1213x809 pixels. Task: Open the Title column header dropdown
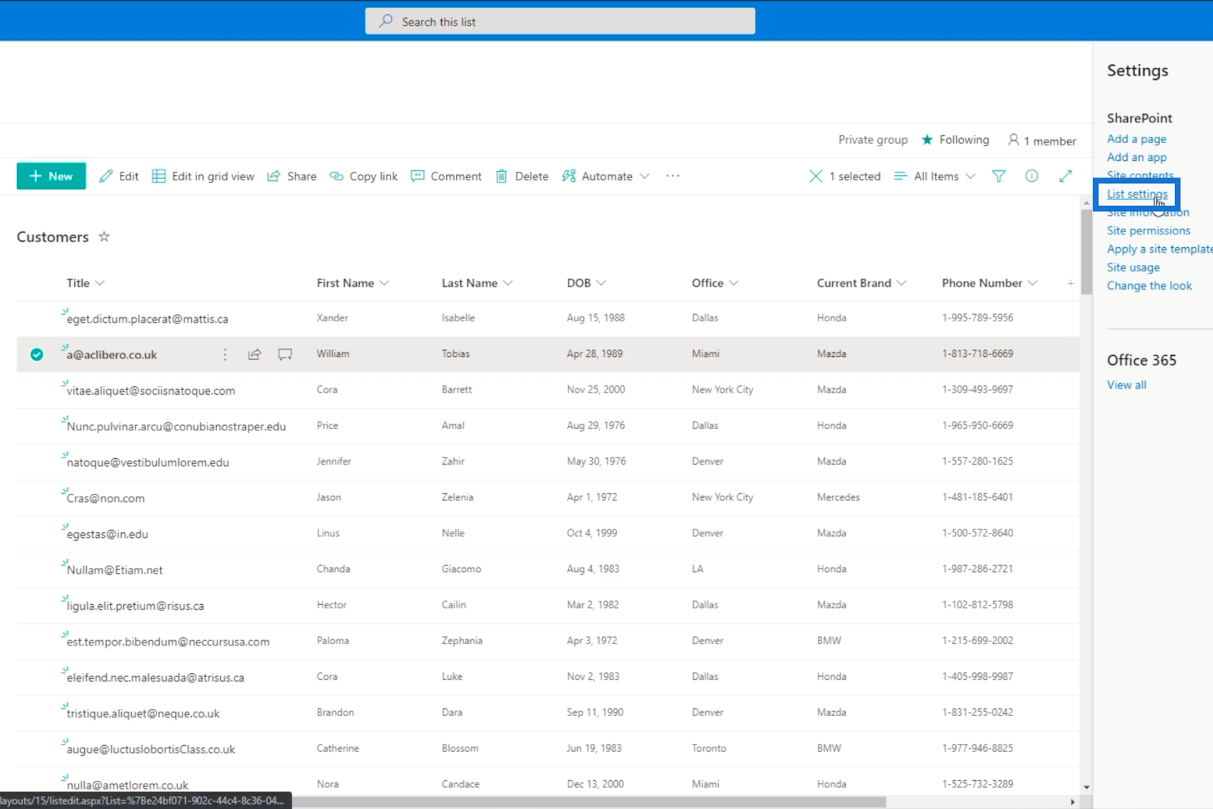tap(99, 283)
